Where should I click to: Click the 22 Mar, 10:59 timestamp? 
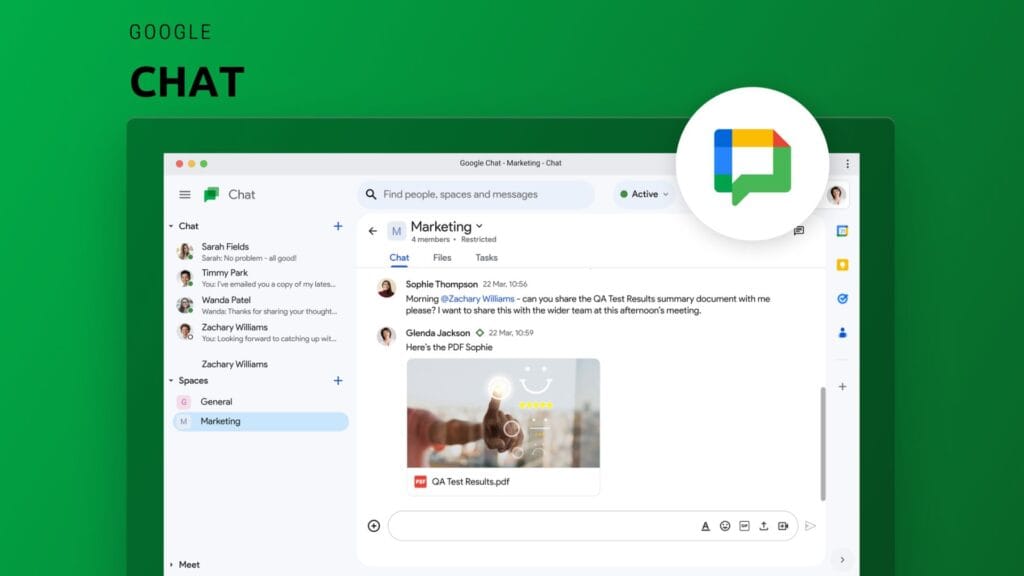pos(511,332)
